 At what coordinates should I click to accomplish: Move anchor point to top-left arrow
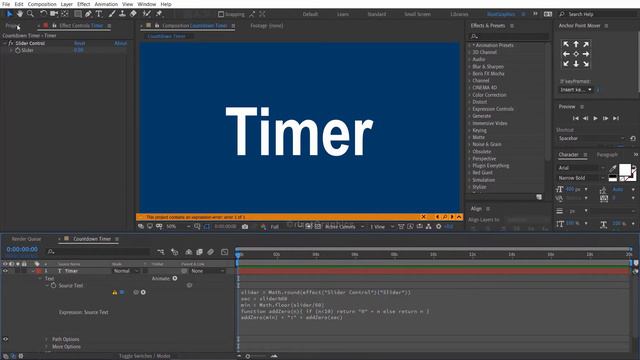(x=566, y=44)
